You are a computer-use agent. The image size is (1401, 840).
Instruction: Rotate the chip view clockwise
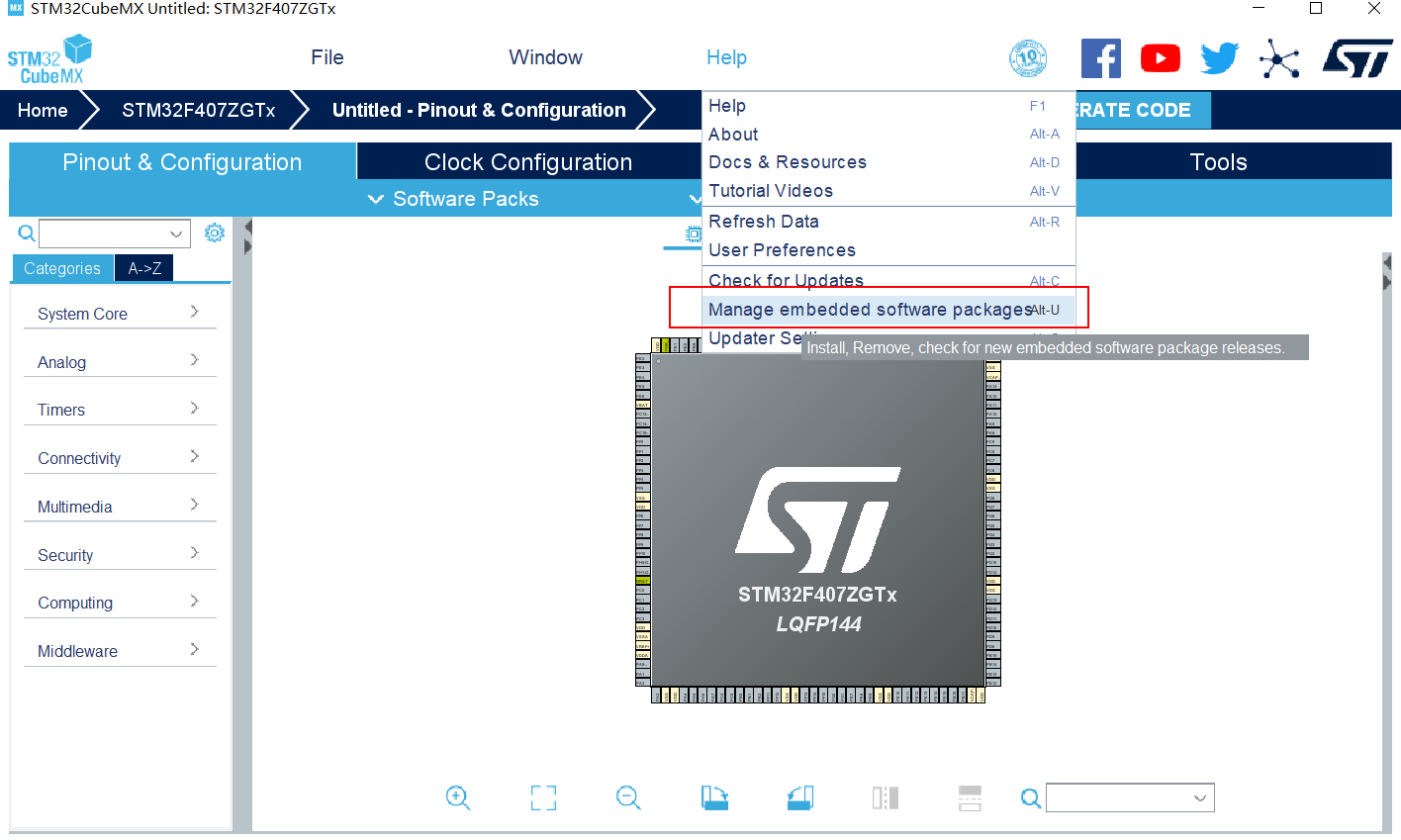714,797
